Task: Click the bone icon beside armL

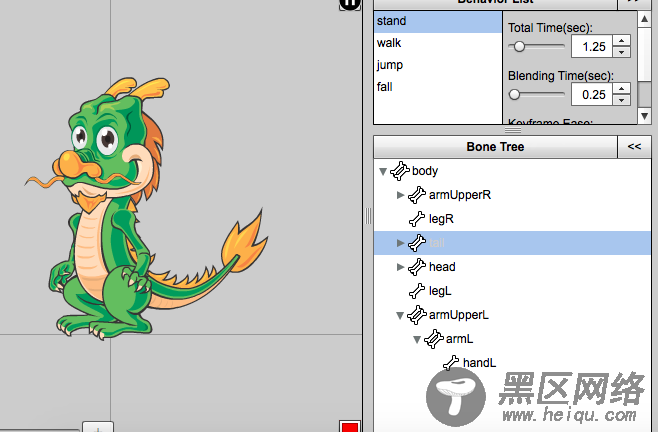Action: (x=434, y=339)
